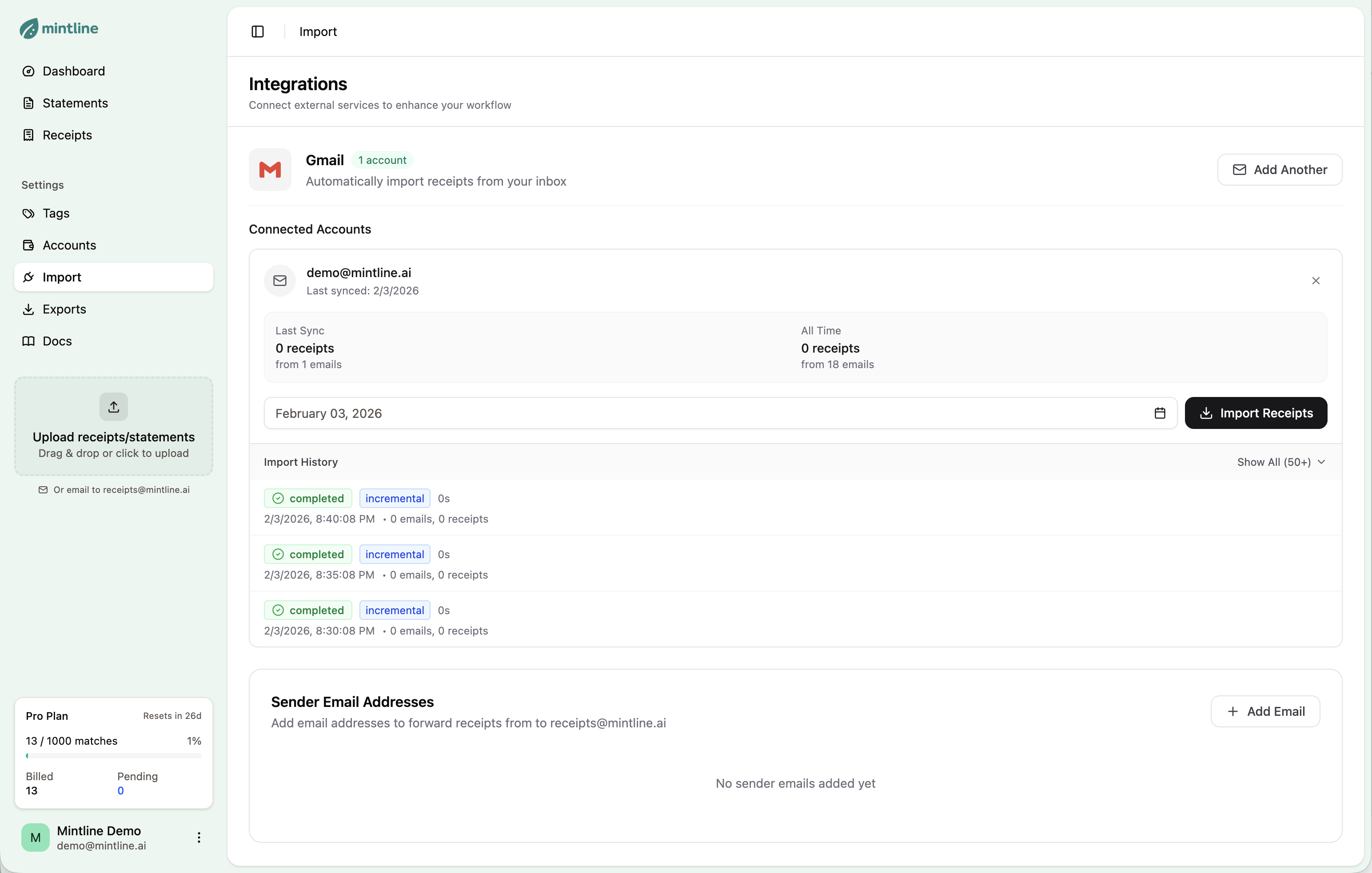The image size is (1372, 873).
Task: Open Receipts from the sidebar
Action: (67, 135)
